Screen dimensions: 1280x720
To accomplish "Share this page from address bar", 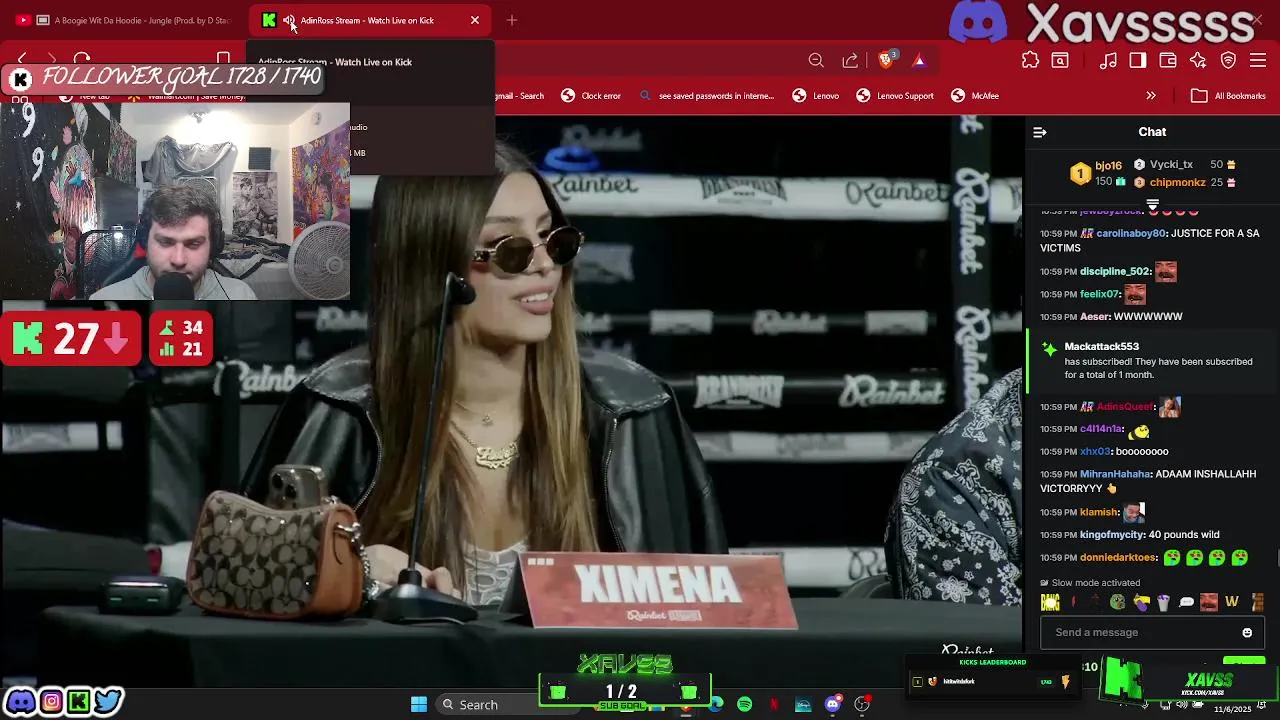I will coord(850,61).
